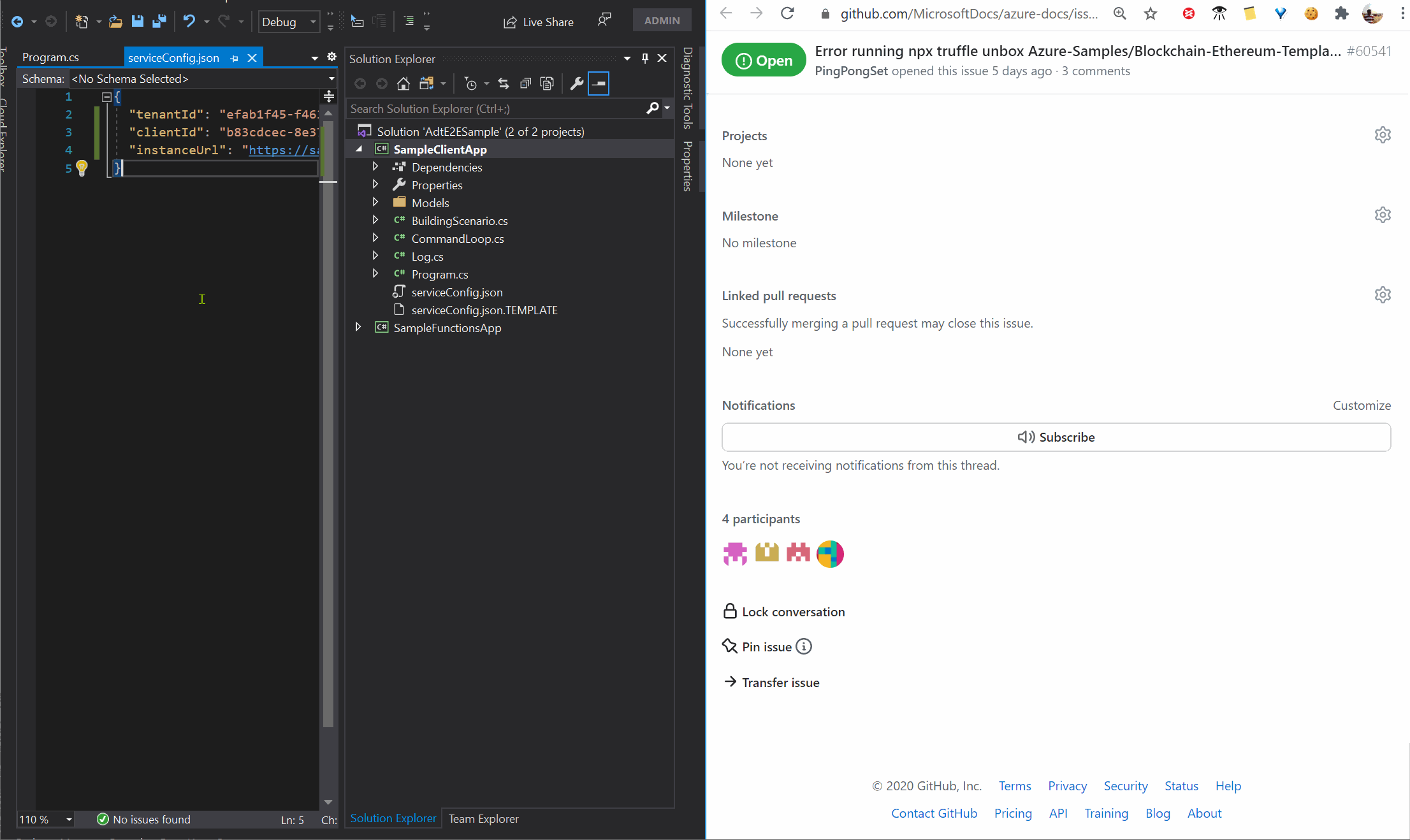Click Show All Files icon

point(547,83)
